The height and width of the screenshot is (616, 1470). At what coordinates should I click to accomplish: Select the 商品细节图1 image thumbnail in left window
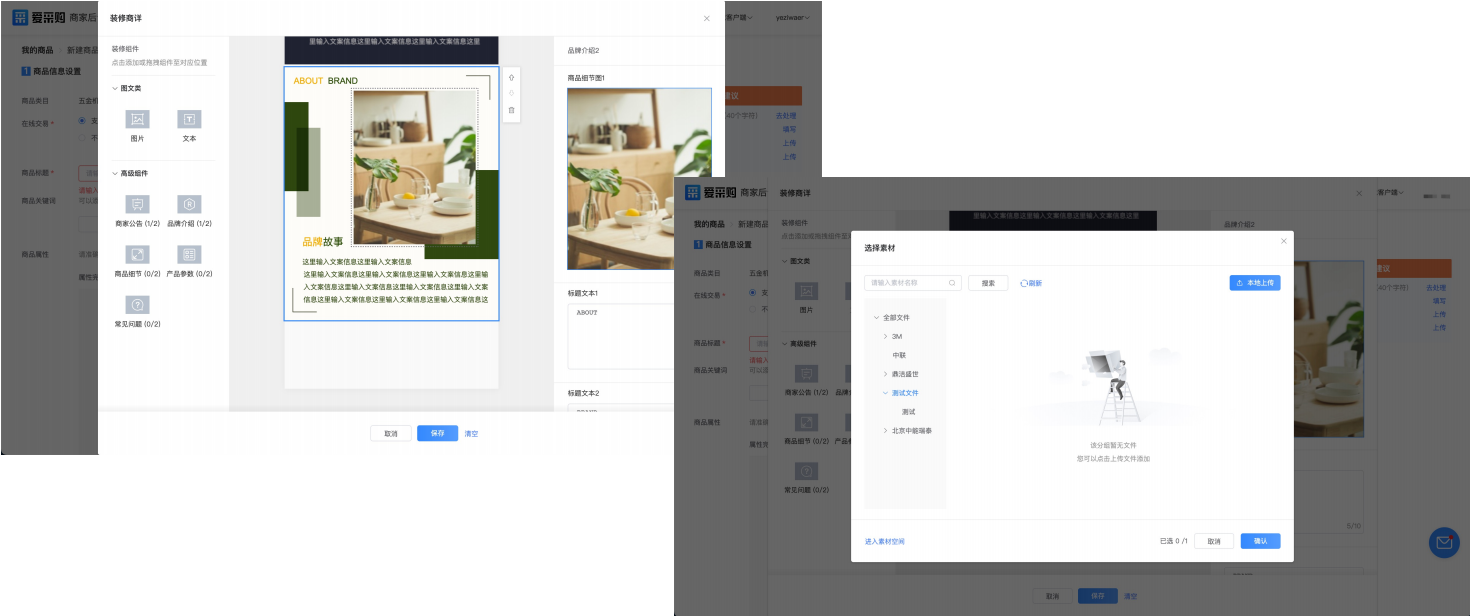click(x=639, y=179)
